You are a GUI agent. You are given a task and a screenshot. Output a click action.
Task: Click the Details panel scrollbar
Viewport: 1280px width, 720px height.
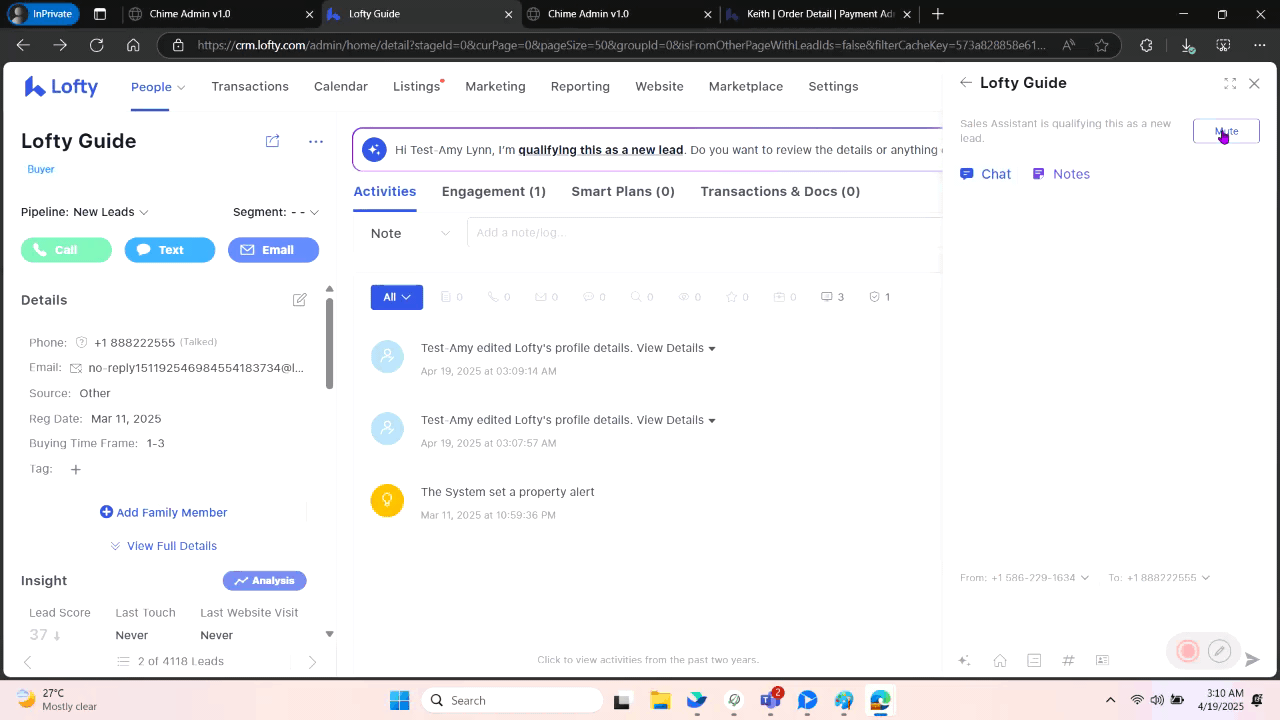coord(330,342)
